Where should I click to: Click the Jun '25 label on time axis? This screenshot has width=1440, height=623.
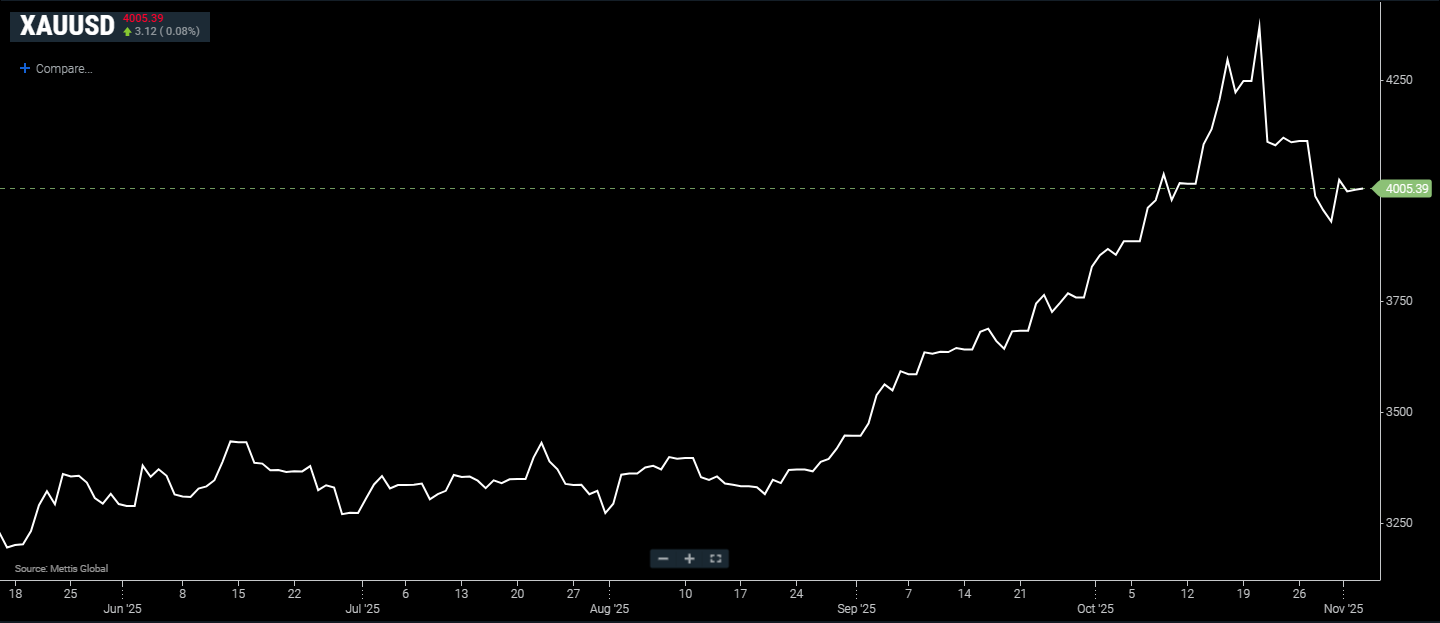pyautogui.click(x=122, y=608)
